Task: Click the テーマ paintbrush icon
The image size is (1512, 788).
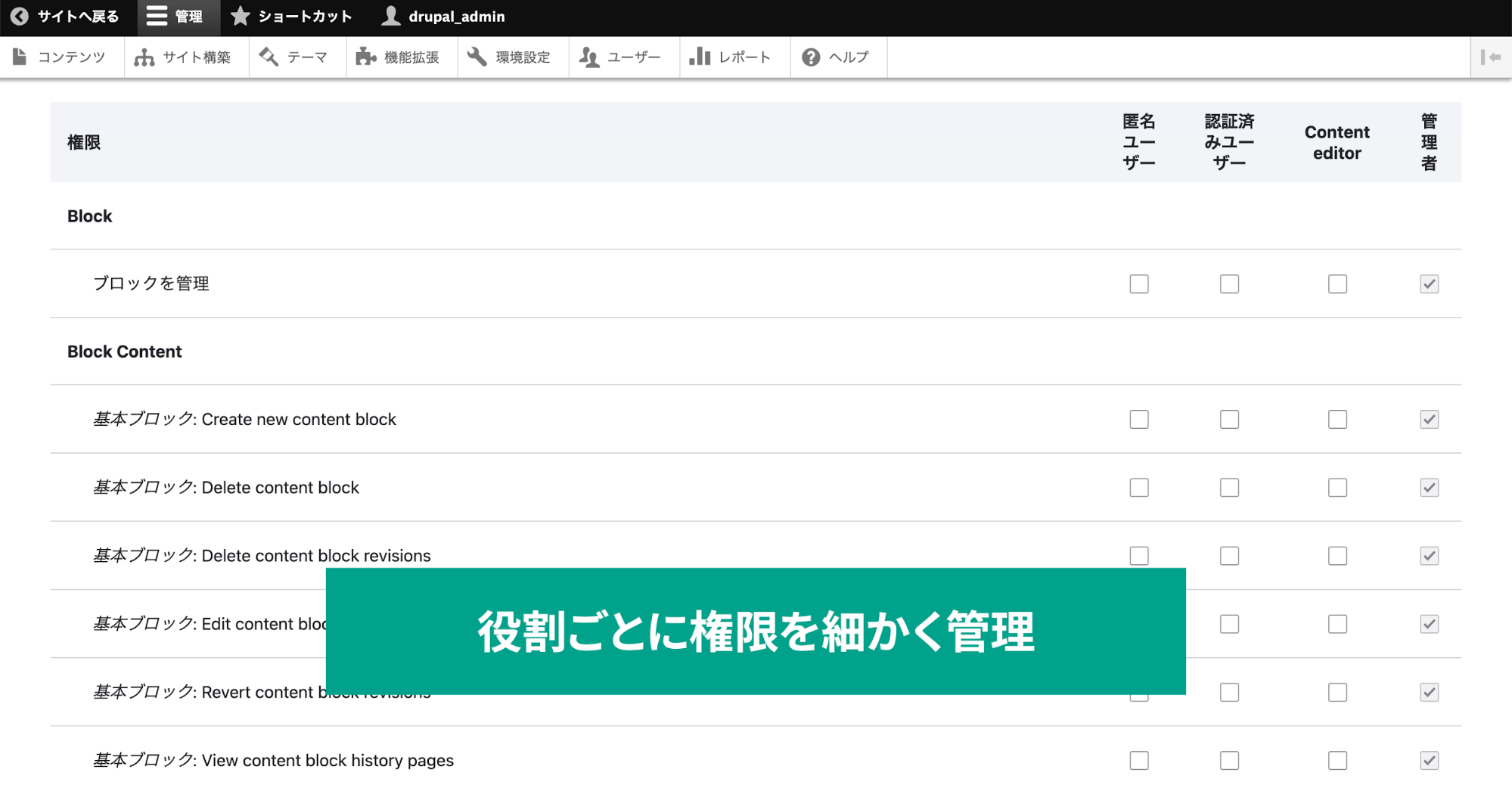Action: [x=269, y=57]
